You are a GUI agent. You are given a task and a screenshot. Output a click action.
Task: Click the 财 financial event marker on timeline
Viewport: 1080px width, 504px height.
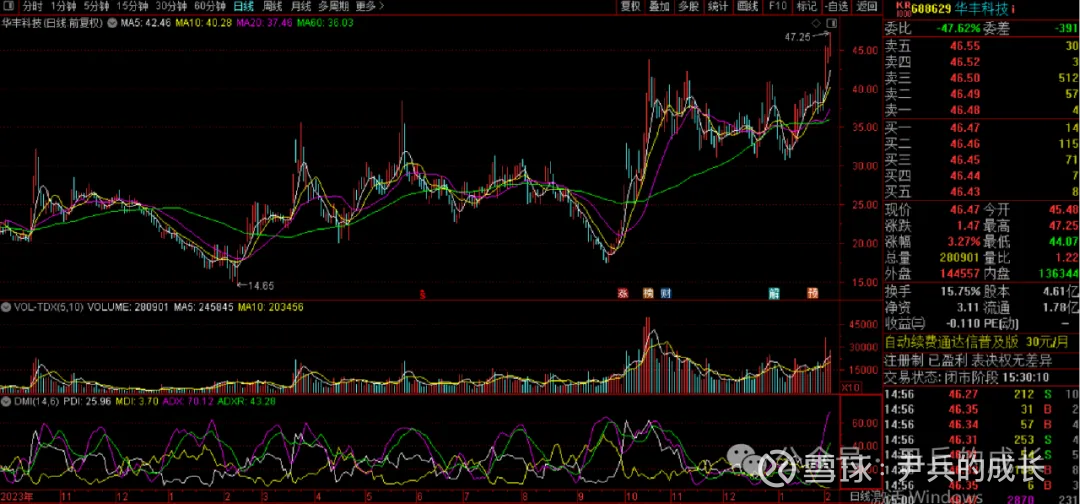pyautogui.click(x=665, y=293)
